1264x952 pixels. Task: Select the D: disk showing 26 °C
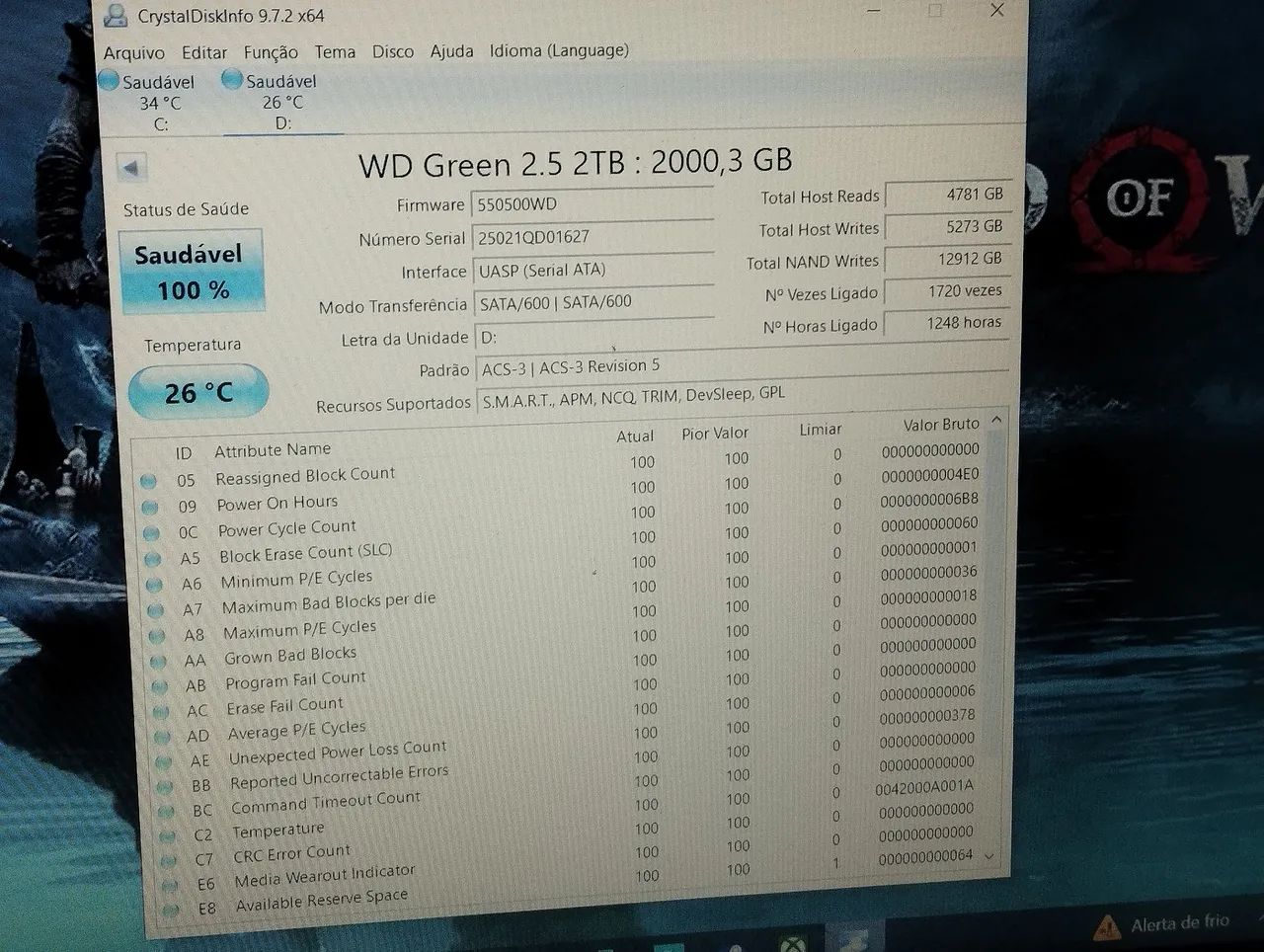[281, 102]
